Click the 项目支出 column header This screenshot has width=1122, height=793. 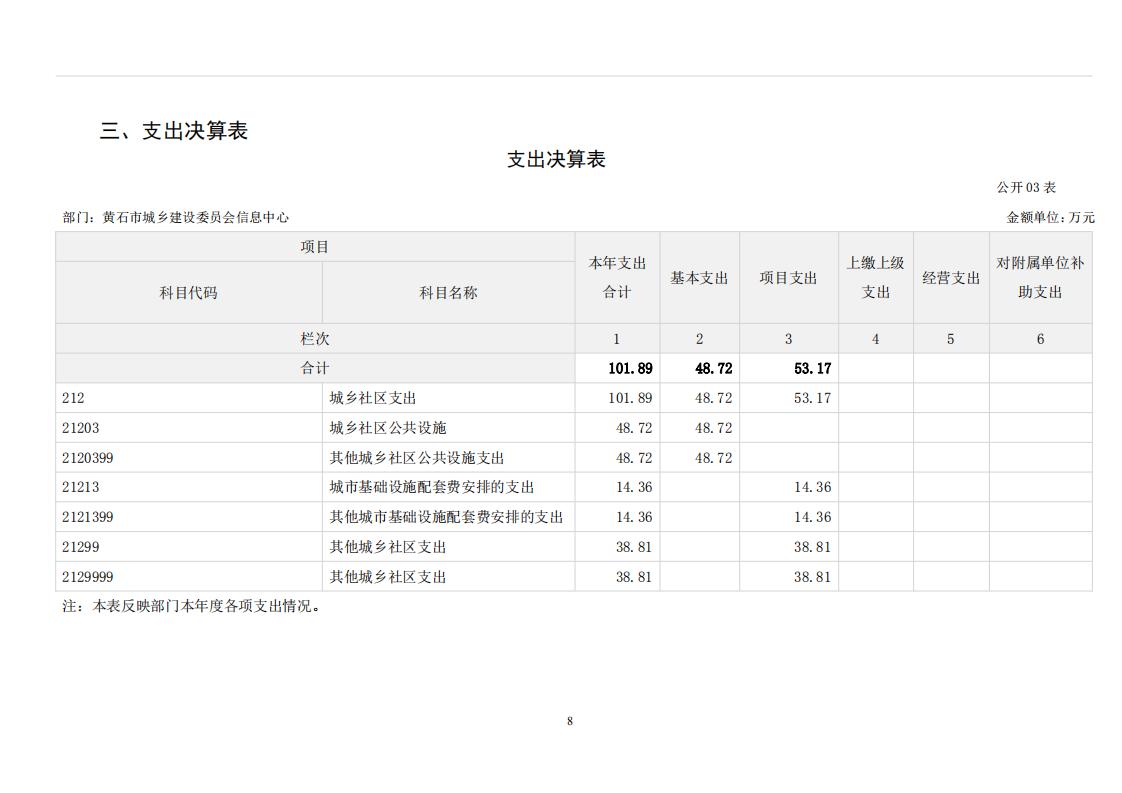point(788,278)
